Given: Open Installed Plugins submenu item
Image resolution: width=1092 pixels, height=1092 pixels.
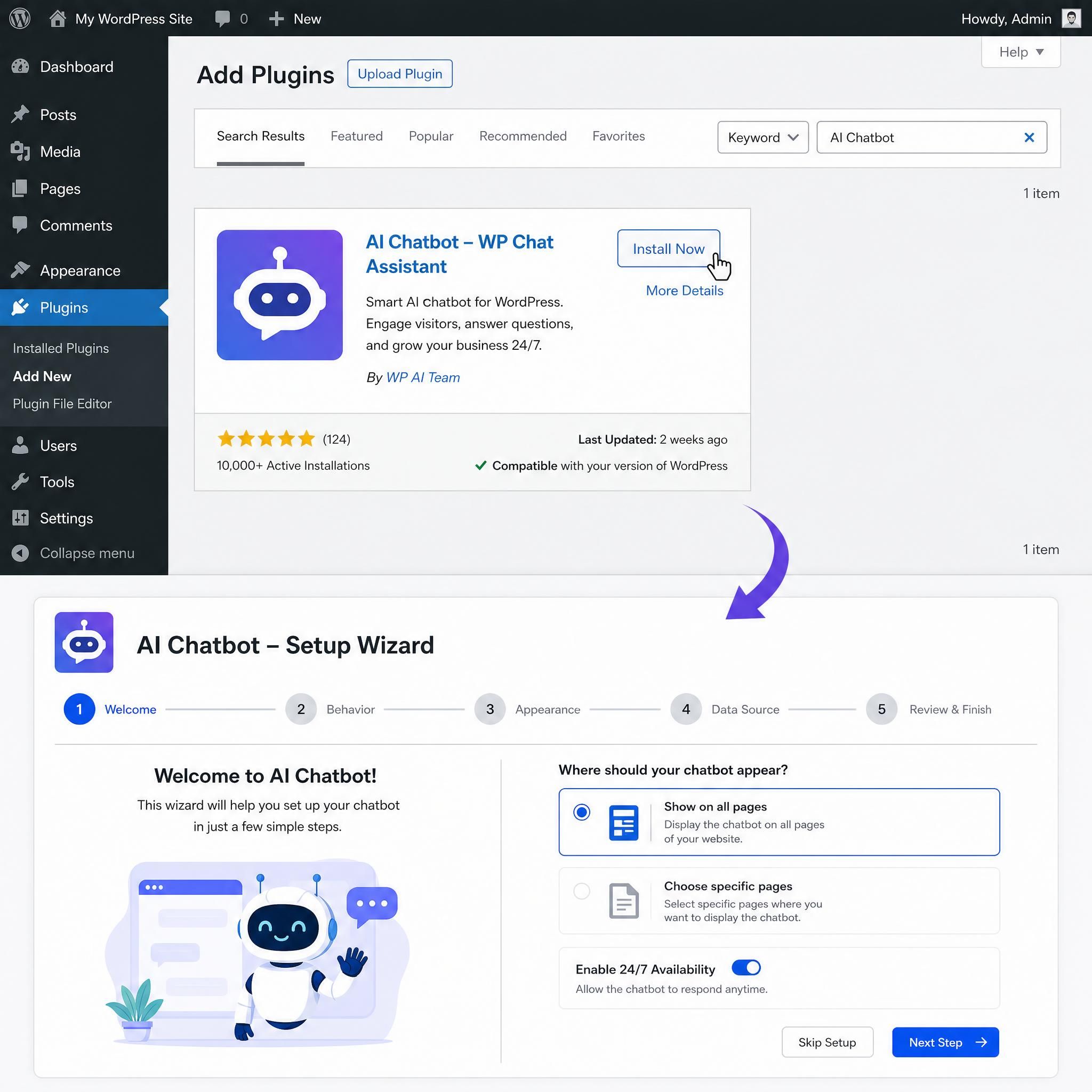Looking at the screenshot, I should (61, 348).
